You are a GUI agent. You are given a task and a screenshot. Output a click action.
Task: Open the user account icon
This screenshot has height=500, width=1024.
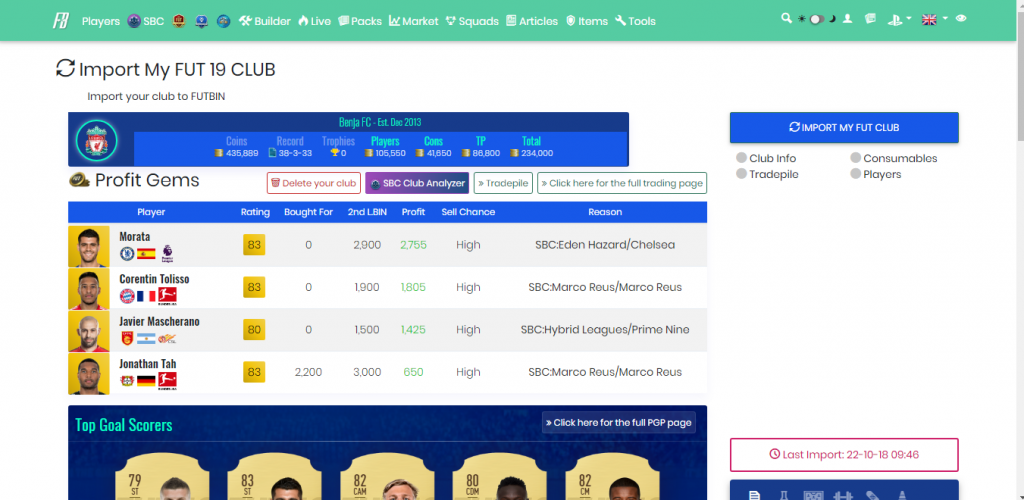click(x=848, y=19)
